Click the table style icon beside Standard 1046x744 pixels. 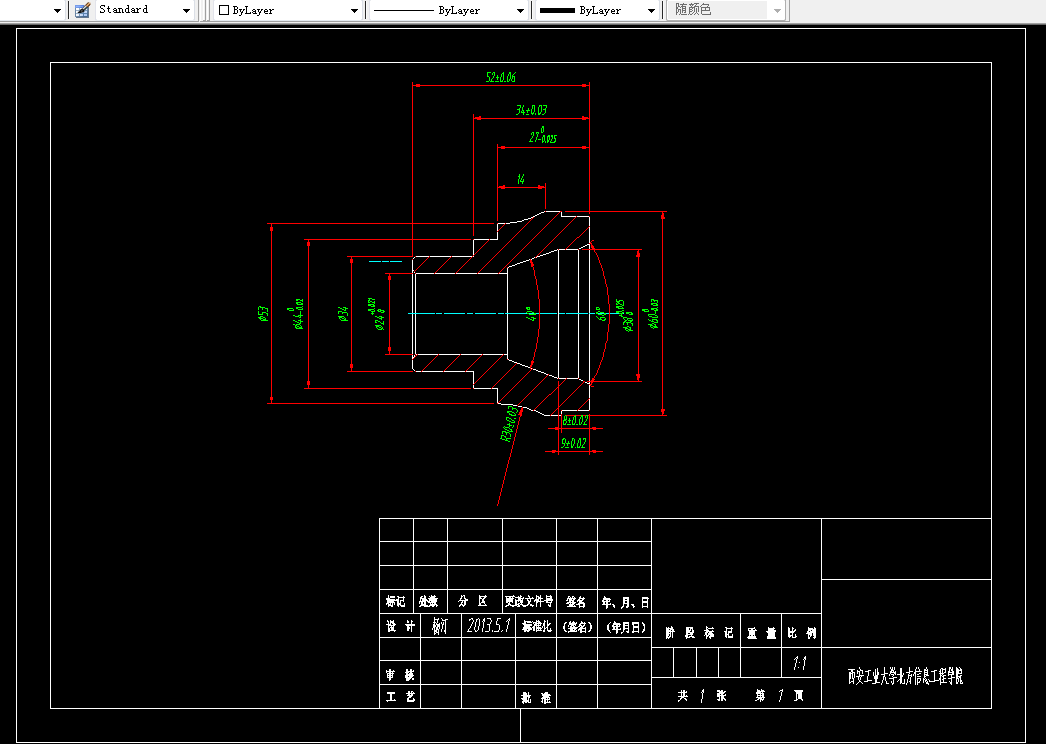click(x=83, y=10)
